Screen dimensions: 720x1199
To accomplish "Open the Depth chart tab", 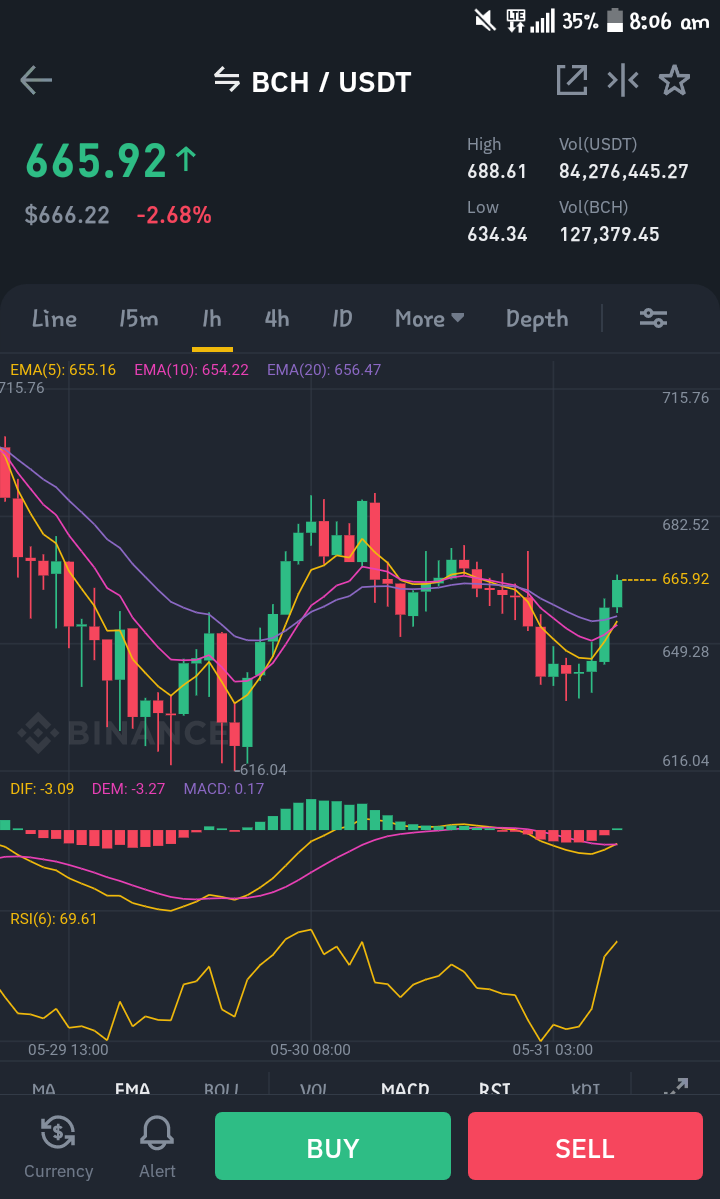I will click(537, 319).
